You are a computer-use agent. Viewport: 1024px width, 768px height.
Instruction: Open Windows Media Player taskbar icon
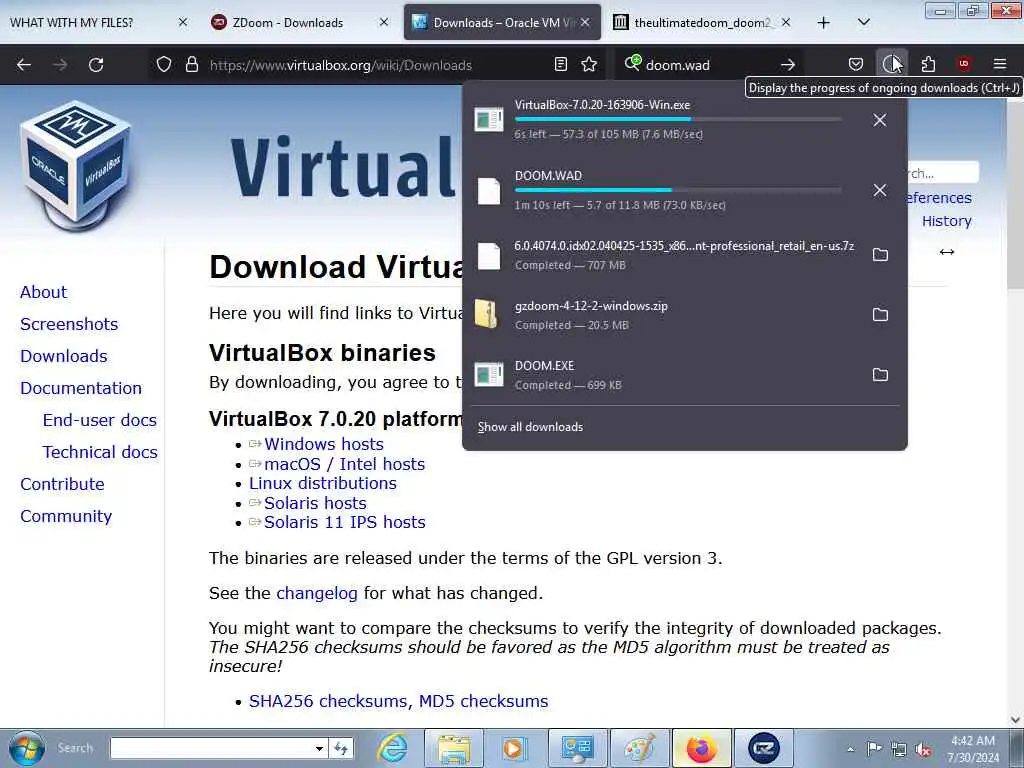tap(513, 748)
